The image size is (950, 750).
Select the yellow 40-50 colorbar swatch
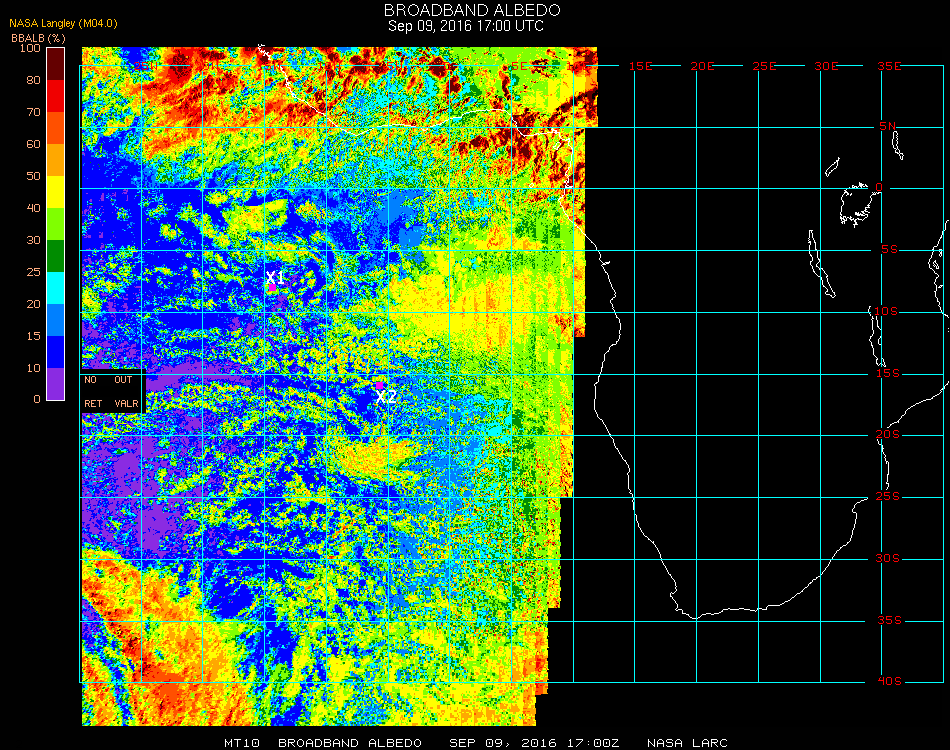56,192
